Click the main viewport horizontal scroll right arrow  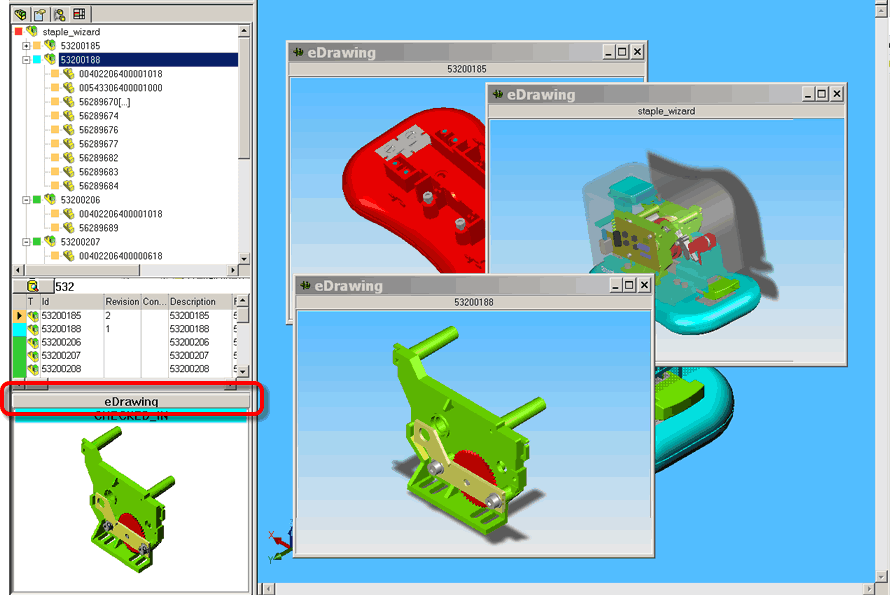tap(868, 589)
